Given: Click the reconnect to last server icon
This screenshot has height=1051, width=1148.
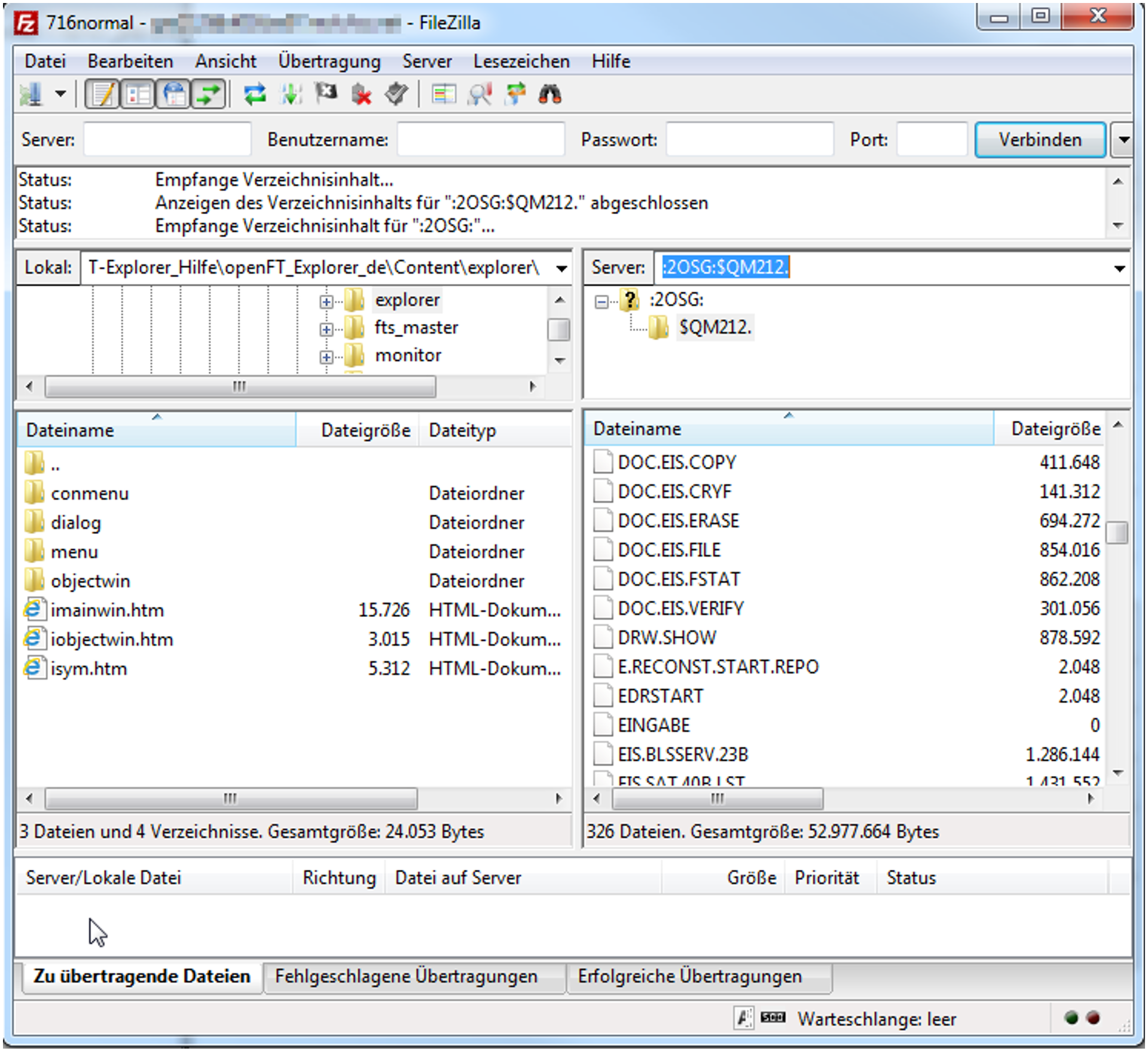Looking at the screenshot, I should (396, 94).
